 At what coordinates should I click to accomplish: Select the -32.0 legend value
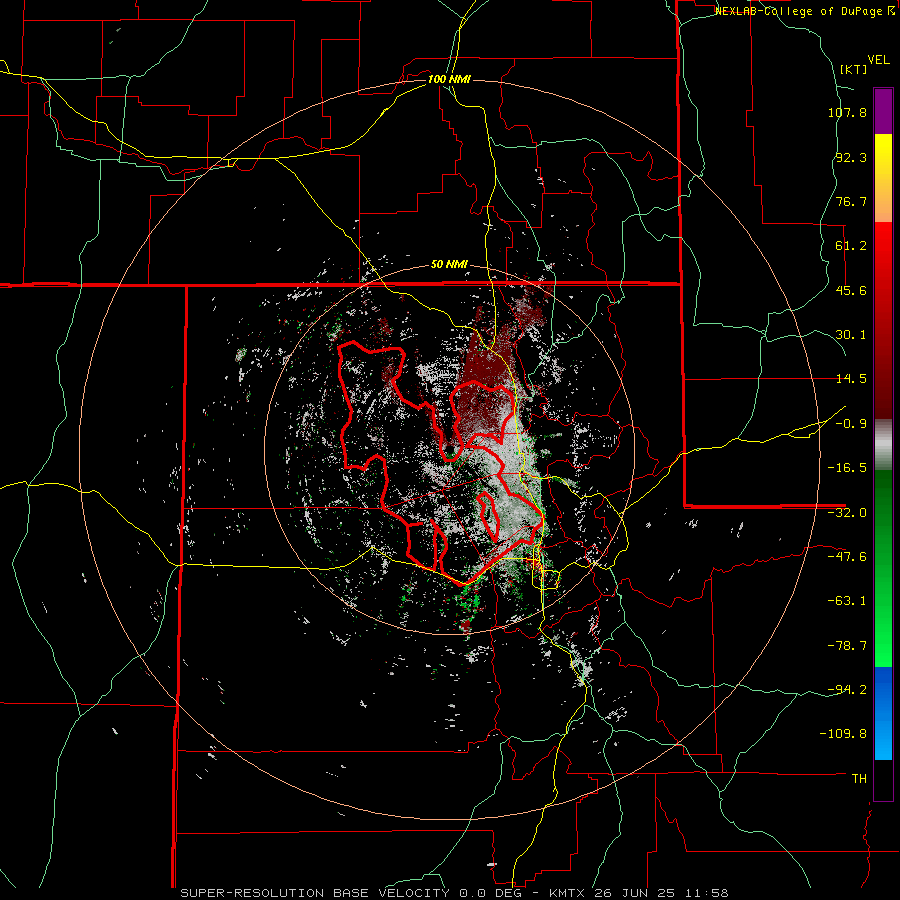[x=847, y=513]
